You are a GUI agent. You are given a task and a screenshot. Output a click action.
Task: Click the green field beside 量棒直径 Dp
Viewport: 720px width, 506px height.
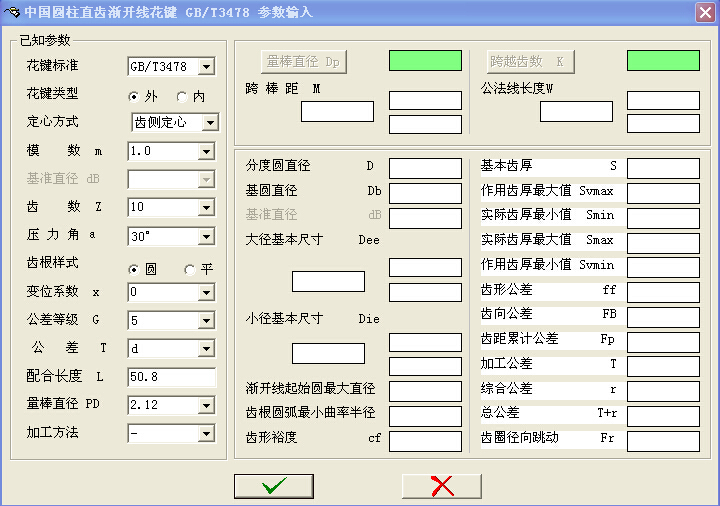pyautogui.click(x=425, y=60)
